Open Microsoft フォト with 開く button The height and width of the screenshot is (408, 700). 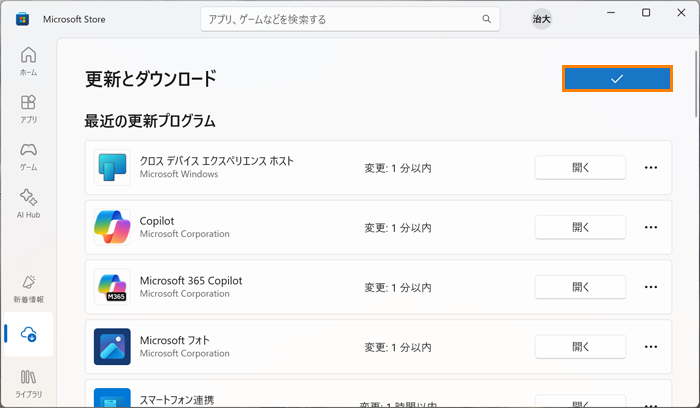[x=580, y=346]
